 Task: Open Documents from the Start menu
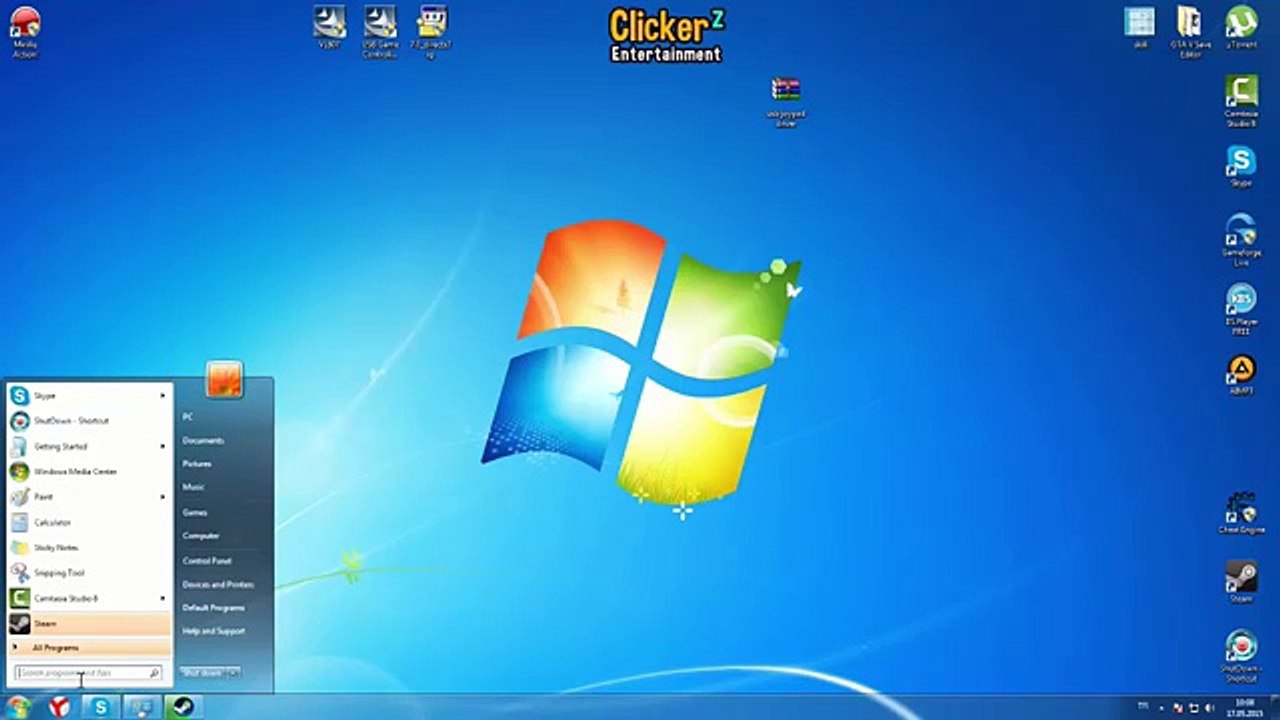tap(203, 441)
